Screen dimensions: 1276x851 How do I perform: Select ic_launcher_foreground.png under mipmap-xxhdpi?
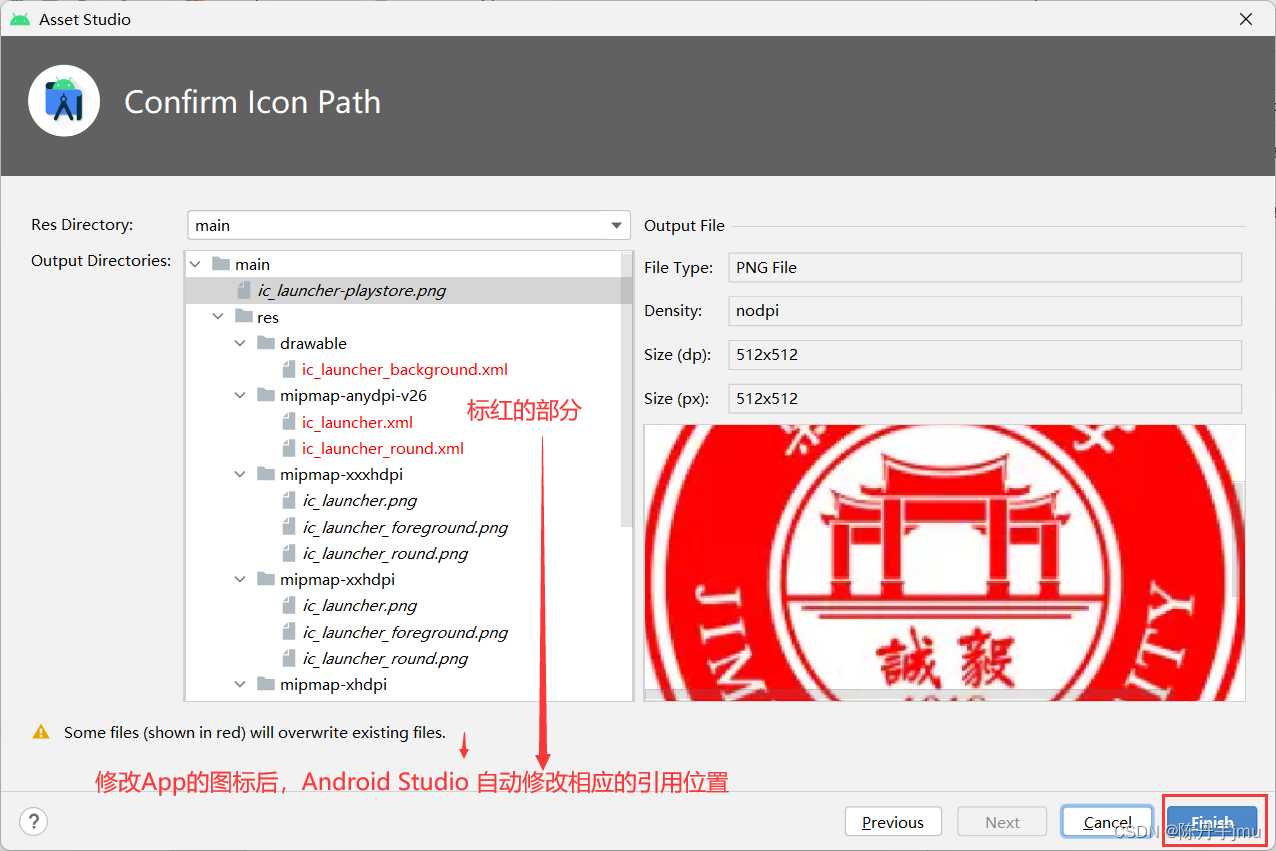406,632
